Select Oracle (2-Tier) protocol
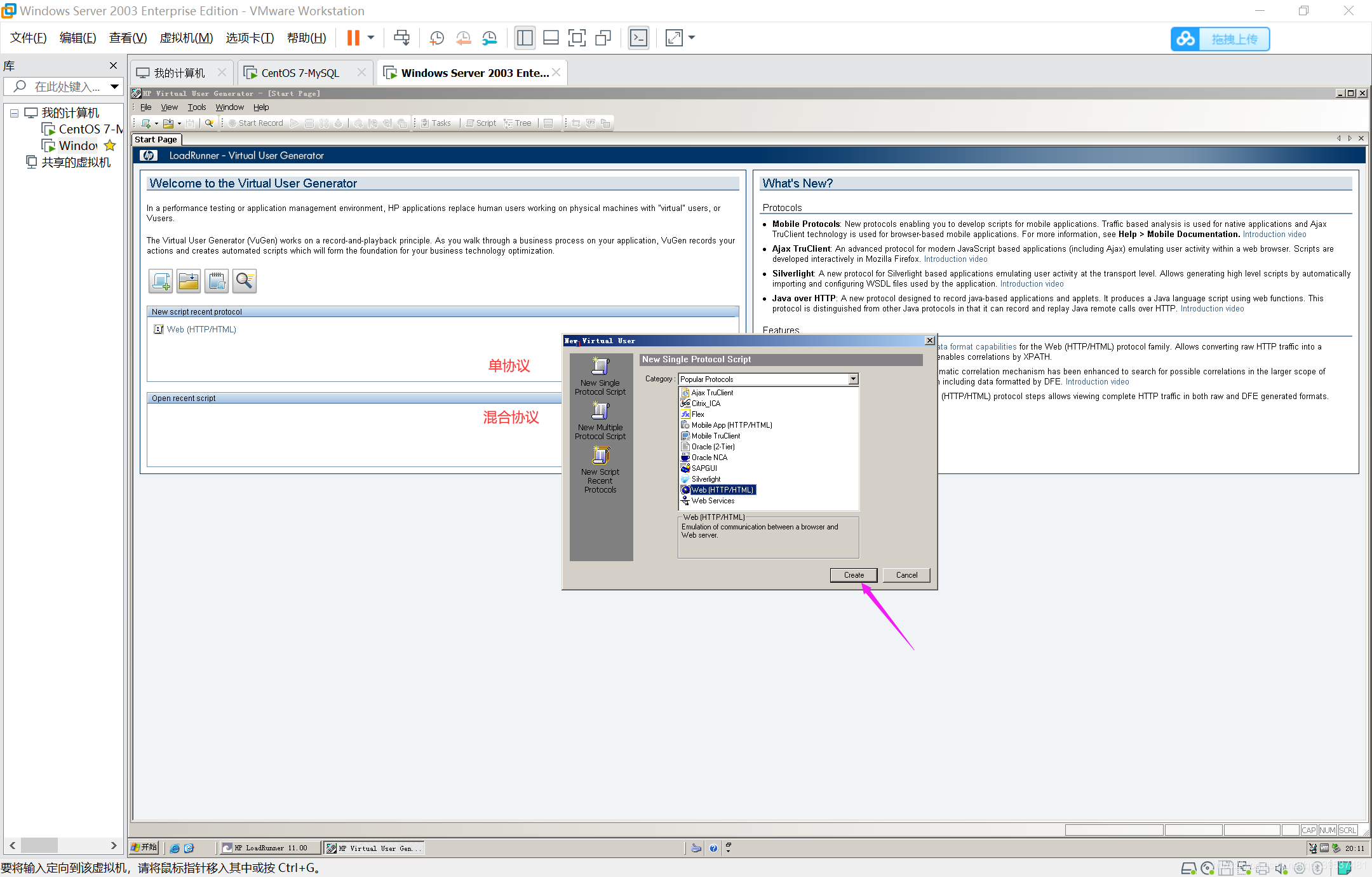The height and width of the screenshot is (877, 1372). 713,447
